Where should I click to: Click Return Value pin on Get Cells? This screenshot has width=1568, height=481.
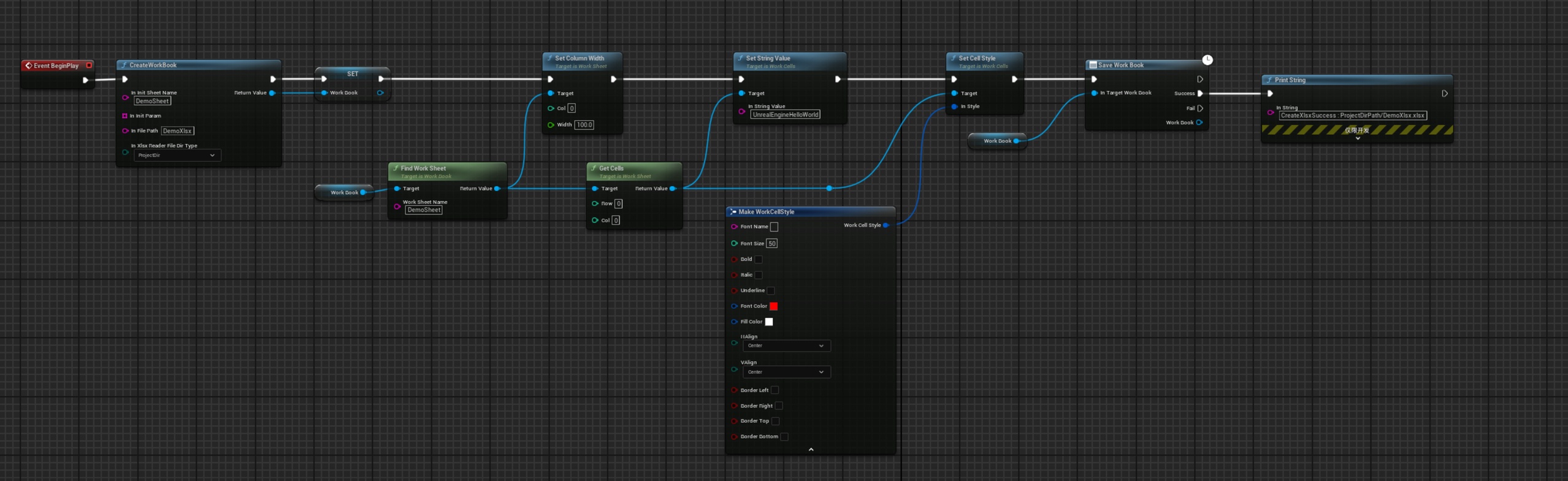click(x=673, y=189)
